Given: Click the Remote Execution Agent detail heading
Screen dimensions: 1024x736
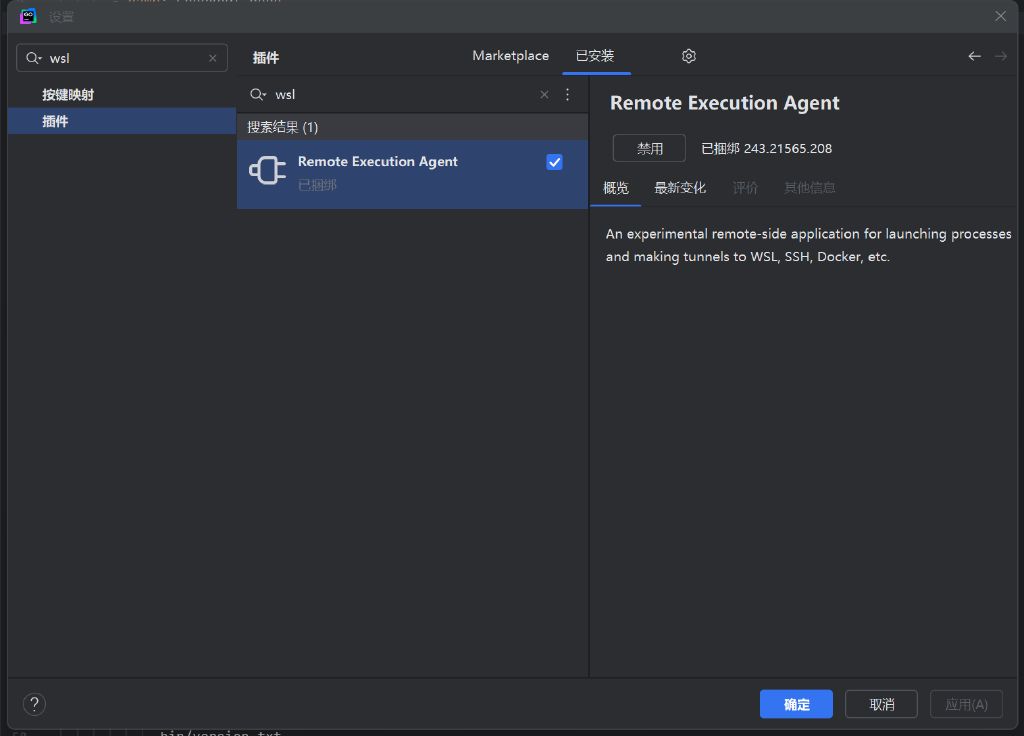Looking at the screenshot, I should pos(725,103).
